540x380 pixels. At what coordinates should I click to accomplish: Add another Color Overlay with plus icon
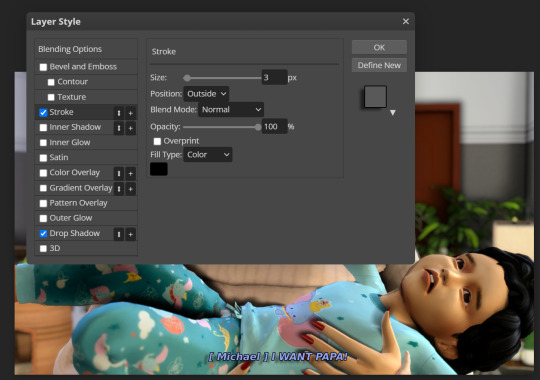(131, 173)
